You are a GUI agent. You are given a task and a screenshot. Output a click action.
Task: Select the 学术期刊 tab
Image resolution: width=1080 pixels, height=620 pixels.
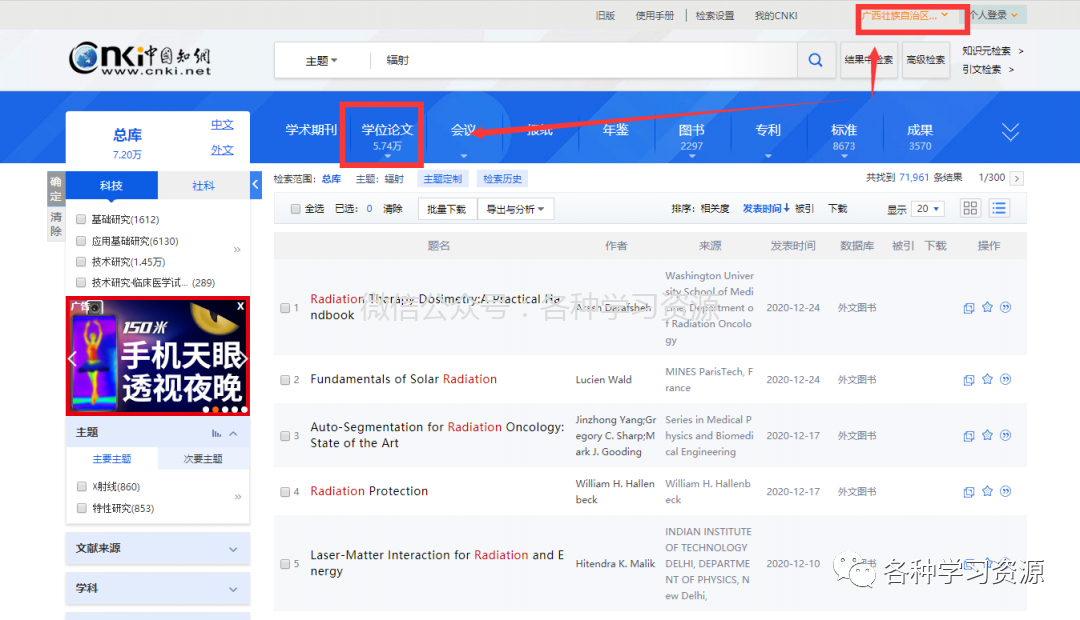(311, 130)
